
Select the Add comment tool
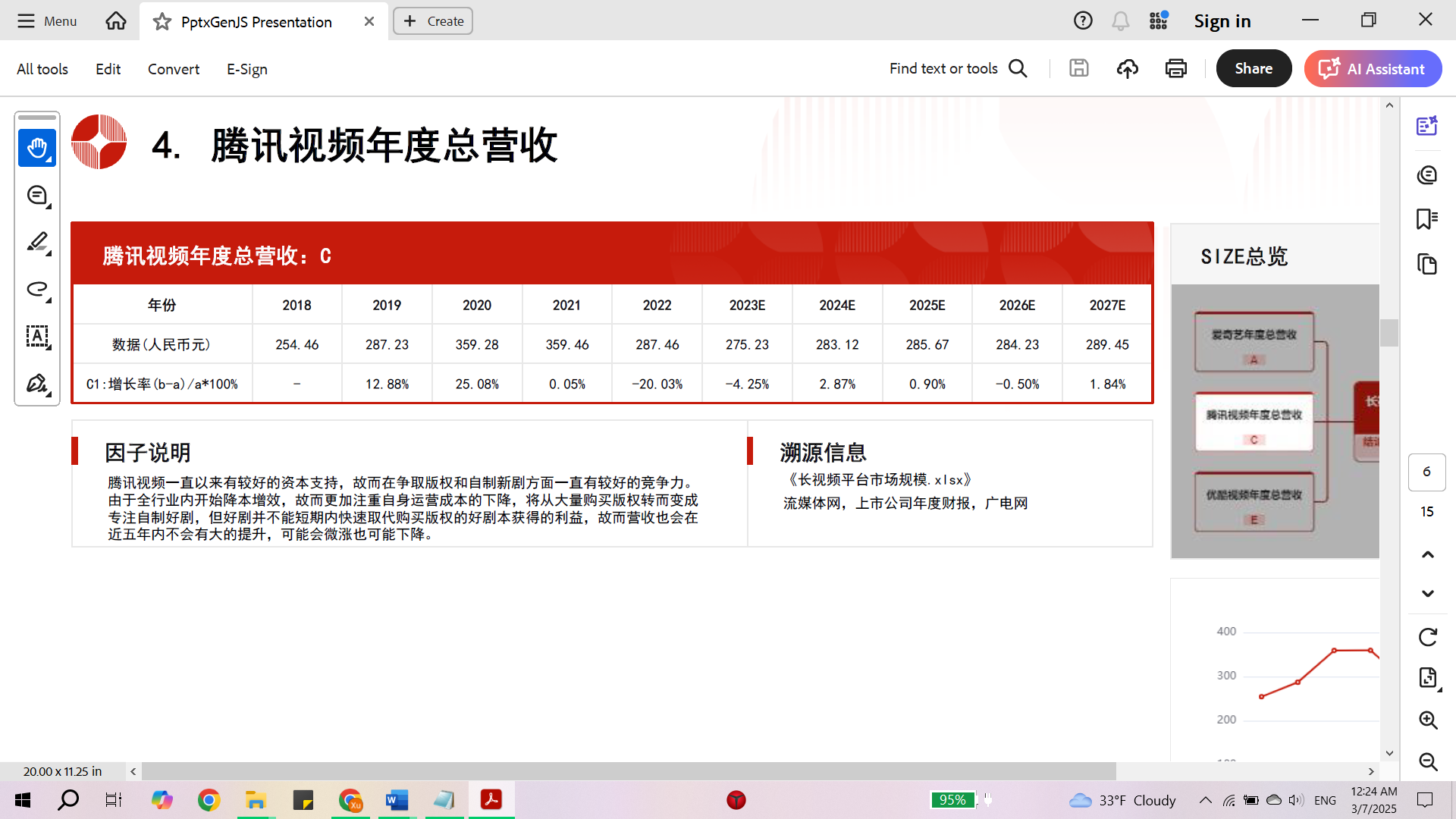click(37, 196)
